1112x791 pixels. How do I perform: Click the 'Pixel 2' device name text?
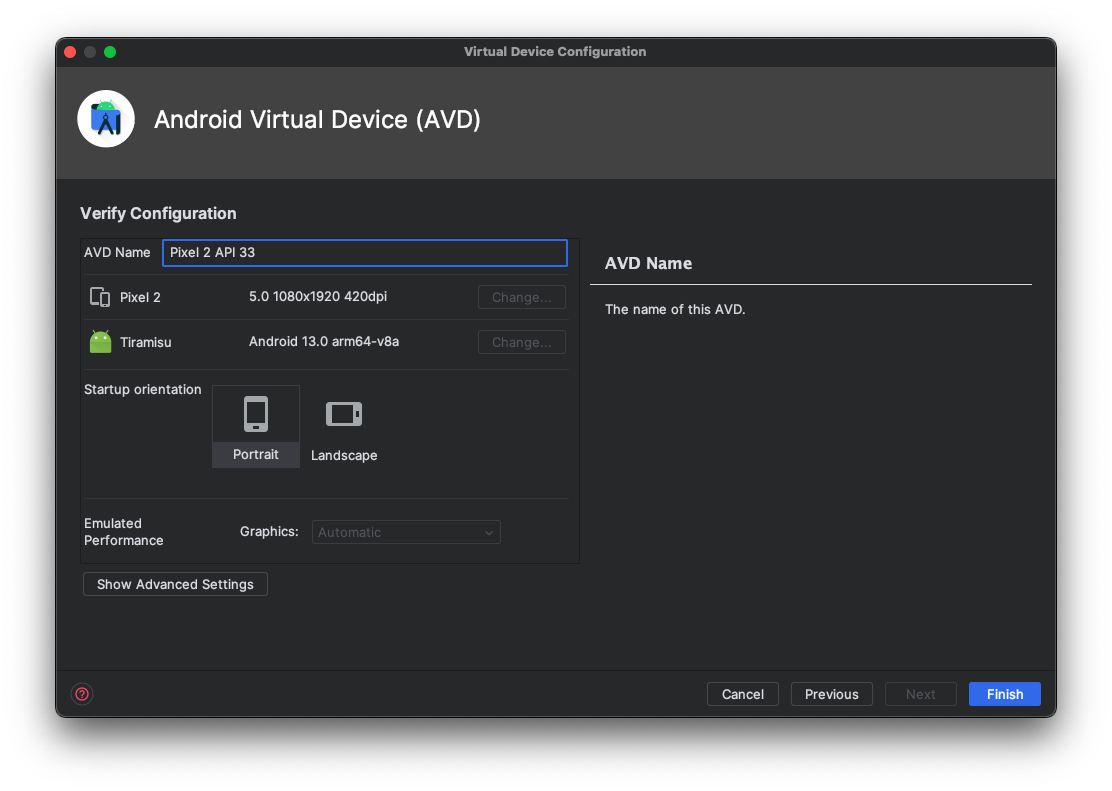140,297
